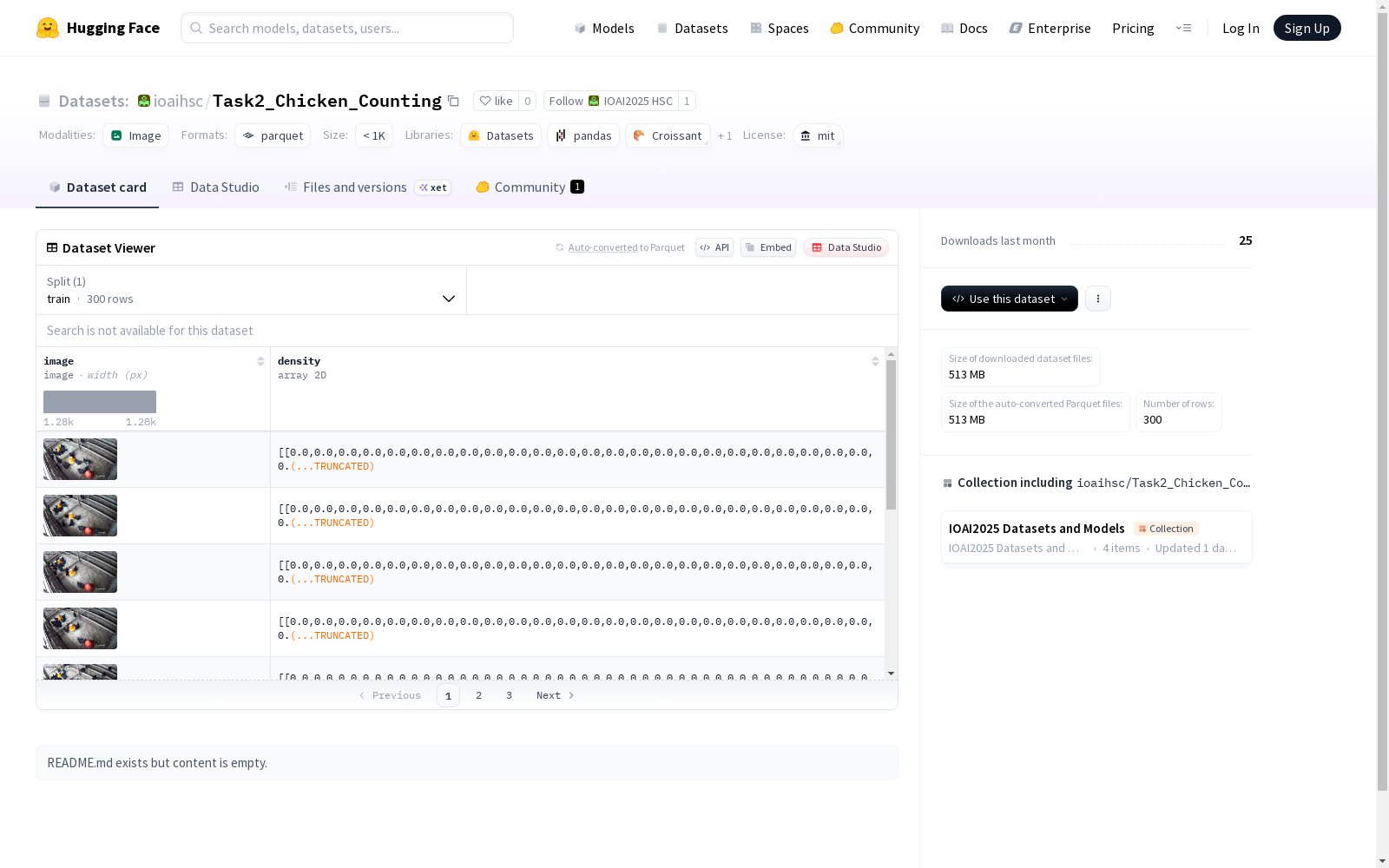1389x868 pixels.
Task: Switch to the Data Studio tab
Action: [215, 187]
